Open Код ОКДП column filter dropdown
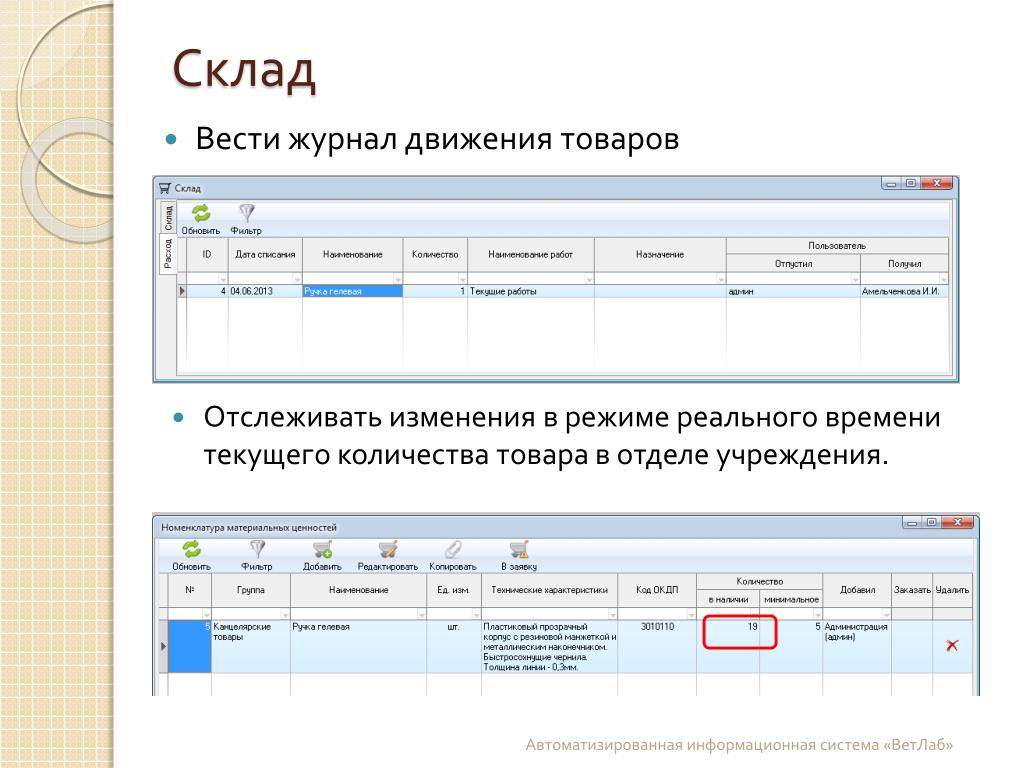Image resolution: width=1024 pixels, height=768 pixels. [691, 615]
